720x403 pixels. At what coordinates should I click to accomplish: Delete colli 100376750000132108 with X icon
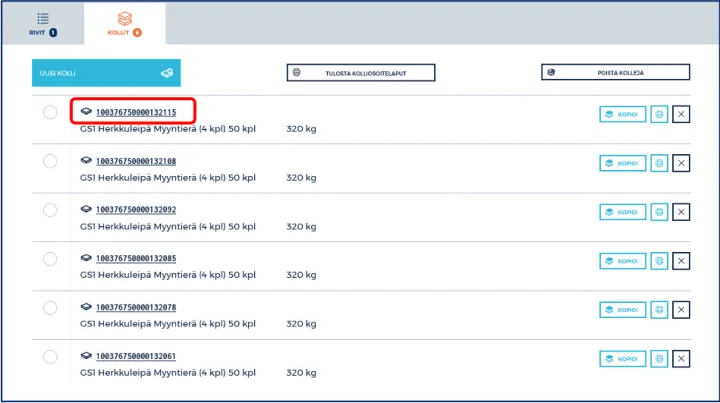(x=682, y=163)
